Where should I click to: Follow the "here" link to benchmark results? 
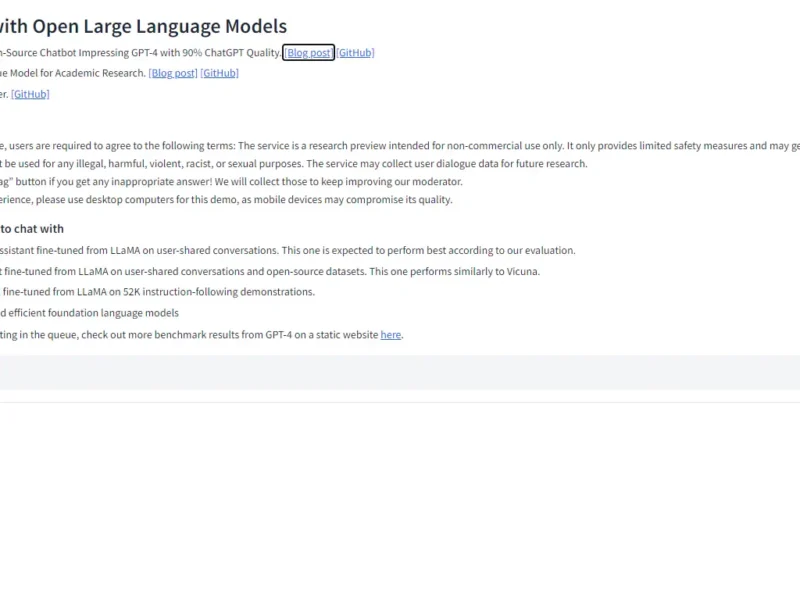(x=390, y=335)
